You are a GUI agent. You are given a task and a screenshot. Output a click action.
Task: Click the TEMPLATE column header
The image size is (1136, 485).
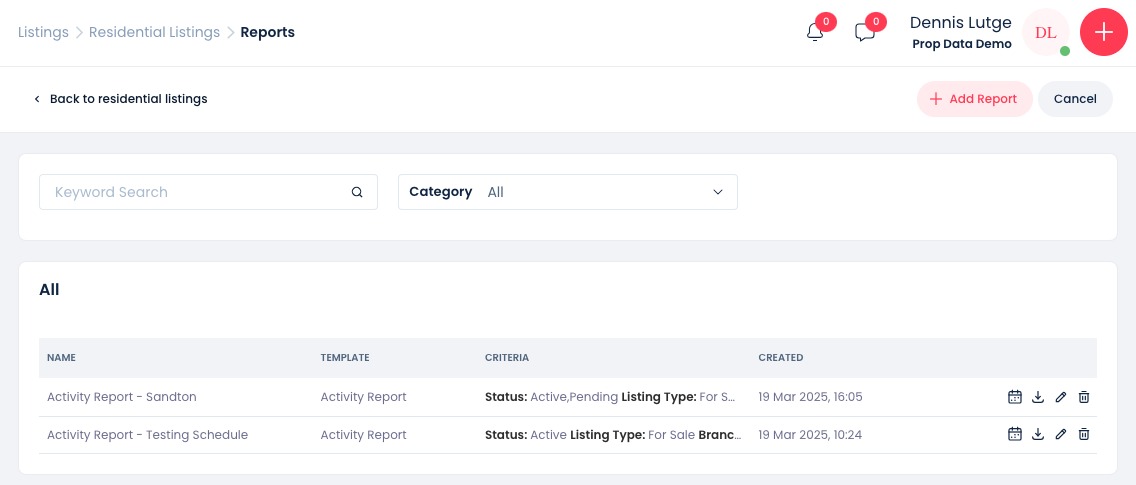345,357
